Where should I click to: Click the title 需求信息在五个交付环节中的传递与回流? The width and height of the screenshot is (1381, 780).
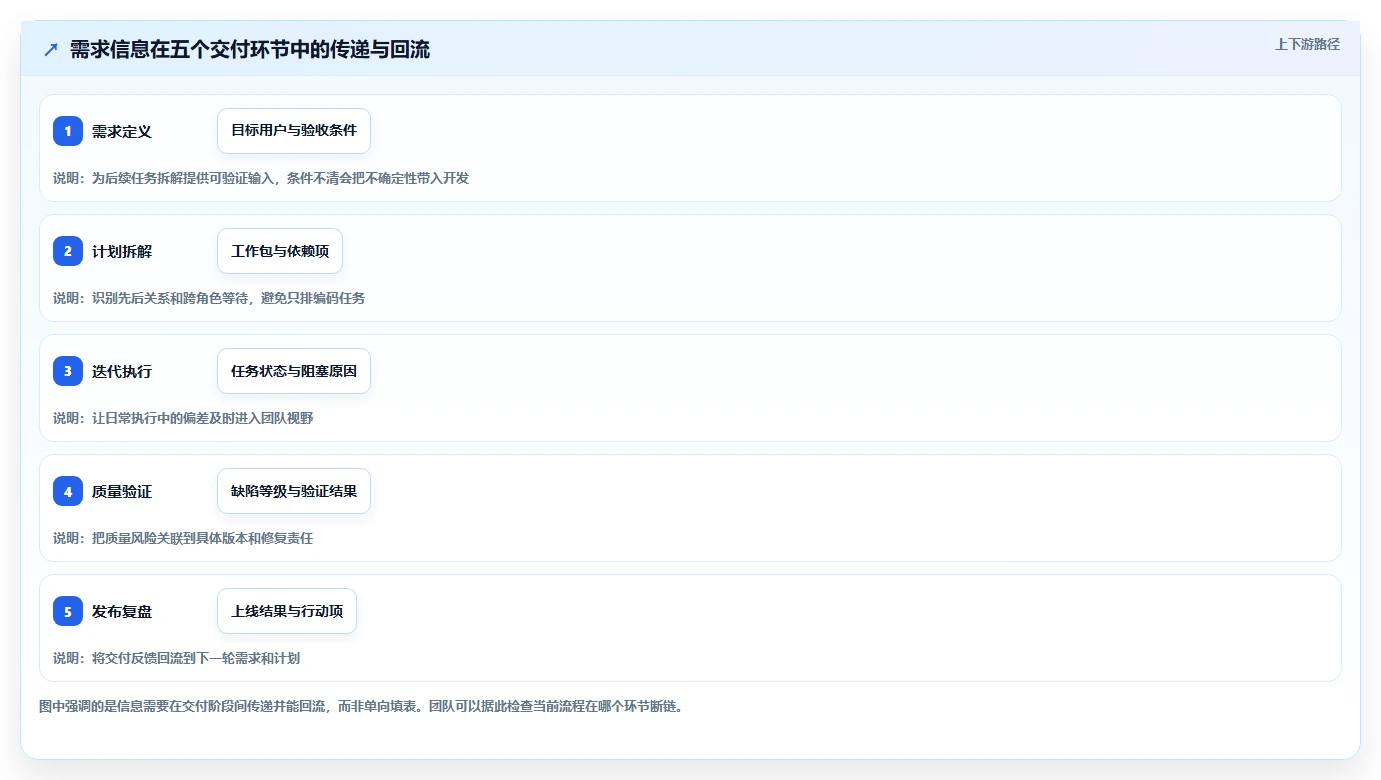coord(250,50)
